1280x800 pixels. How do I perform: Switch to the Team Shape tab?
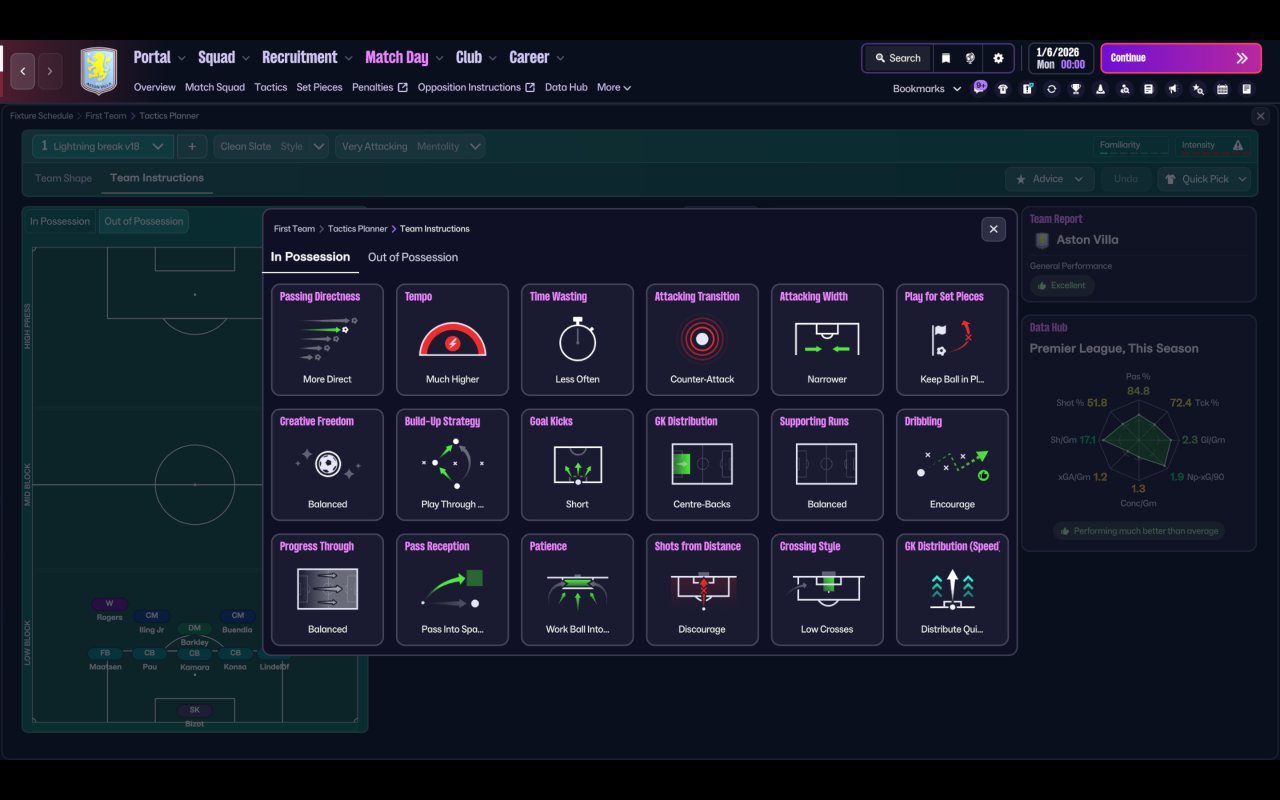(x=63, y=178)
